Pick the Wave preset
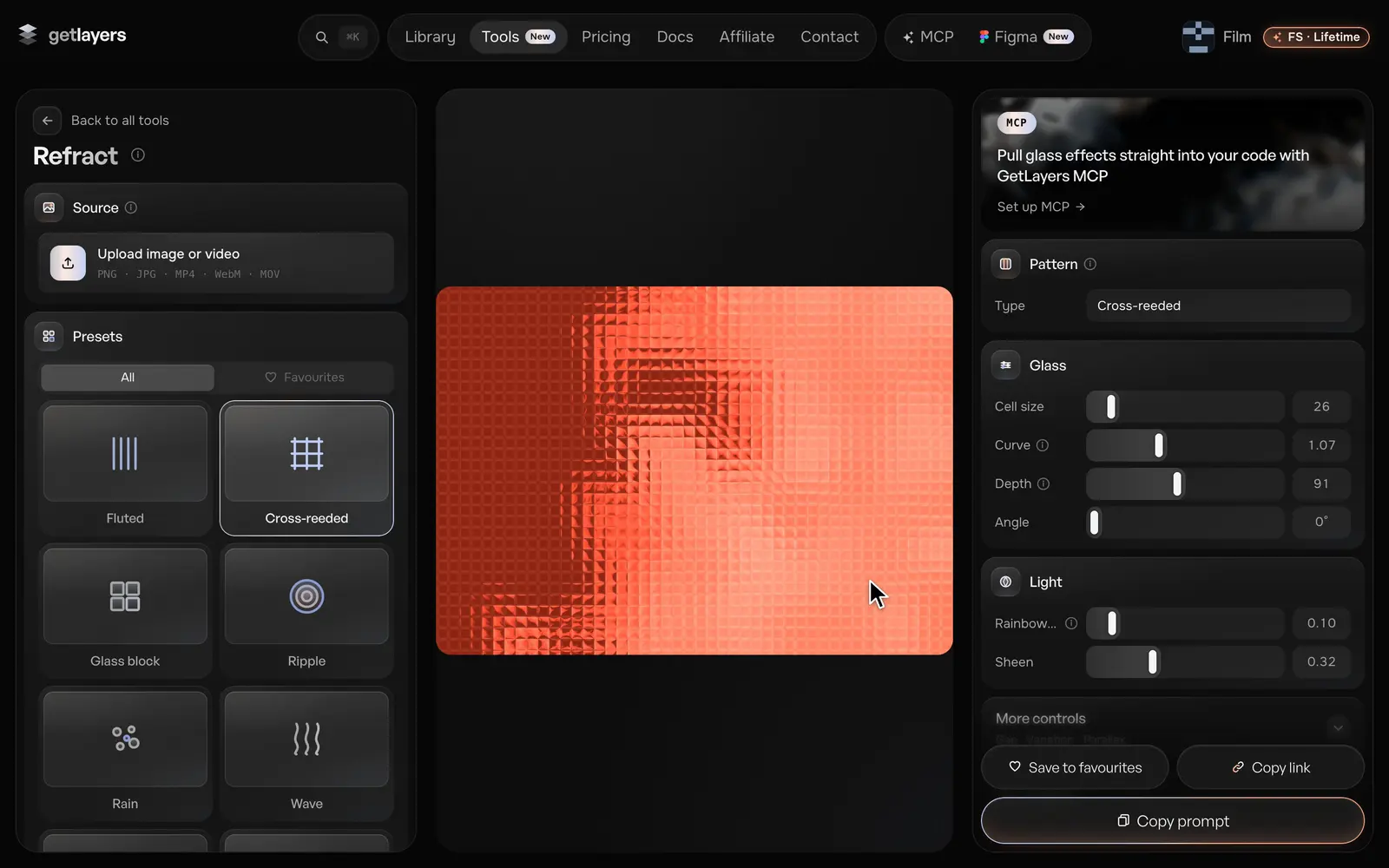The height and width of the screenshot is (868, 1389). pos(306,753)
